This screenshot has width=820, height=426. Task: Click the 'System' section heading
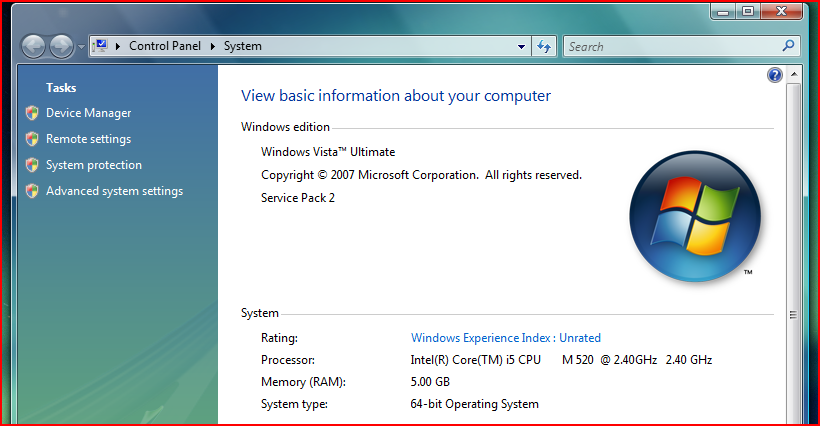point(259,313)
